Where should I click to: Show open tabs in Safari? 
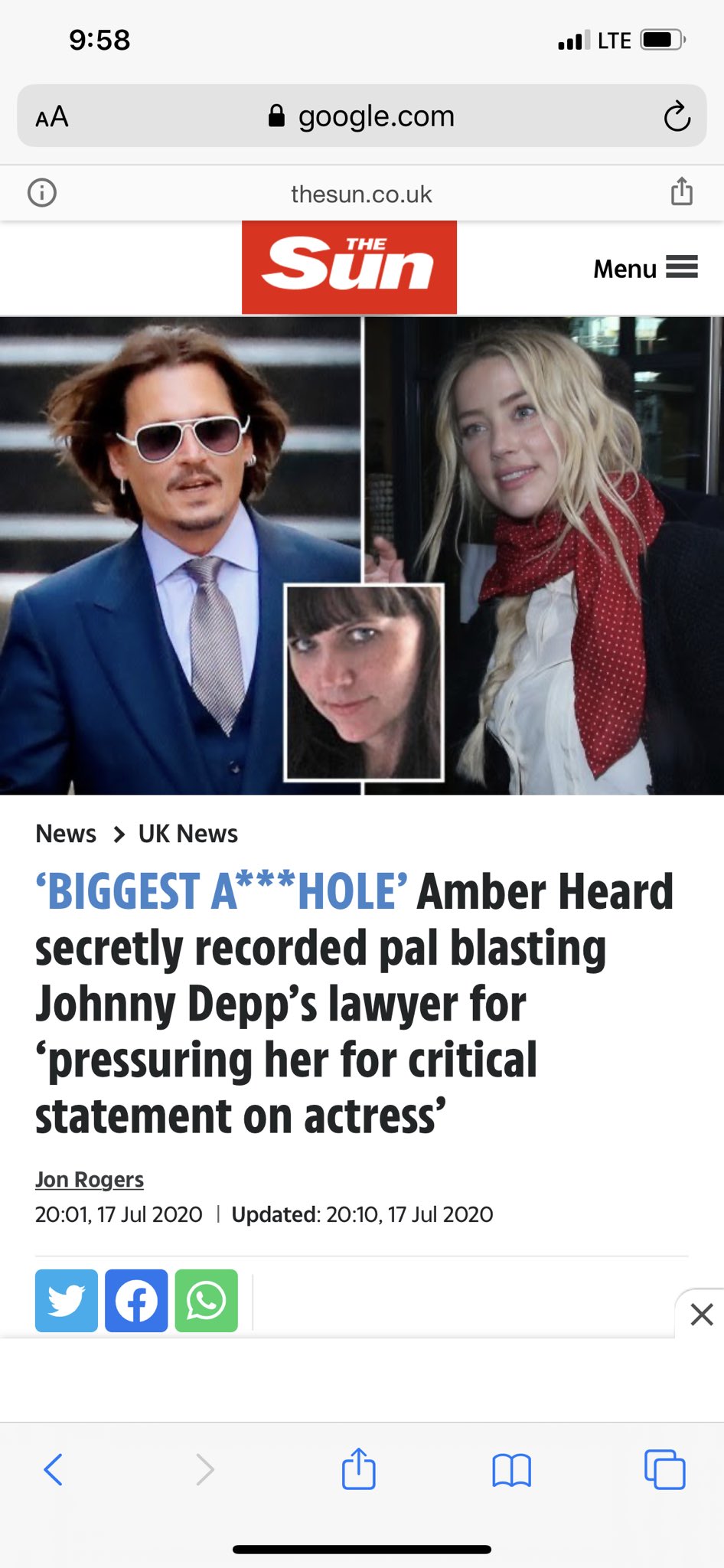(x=664, y=1469)
